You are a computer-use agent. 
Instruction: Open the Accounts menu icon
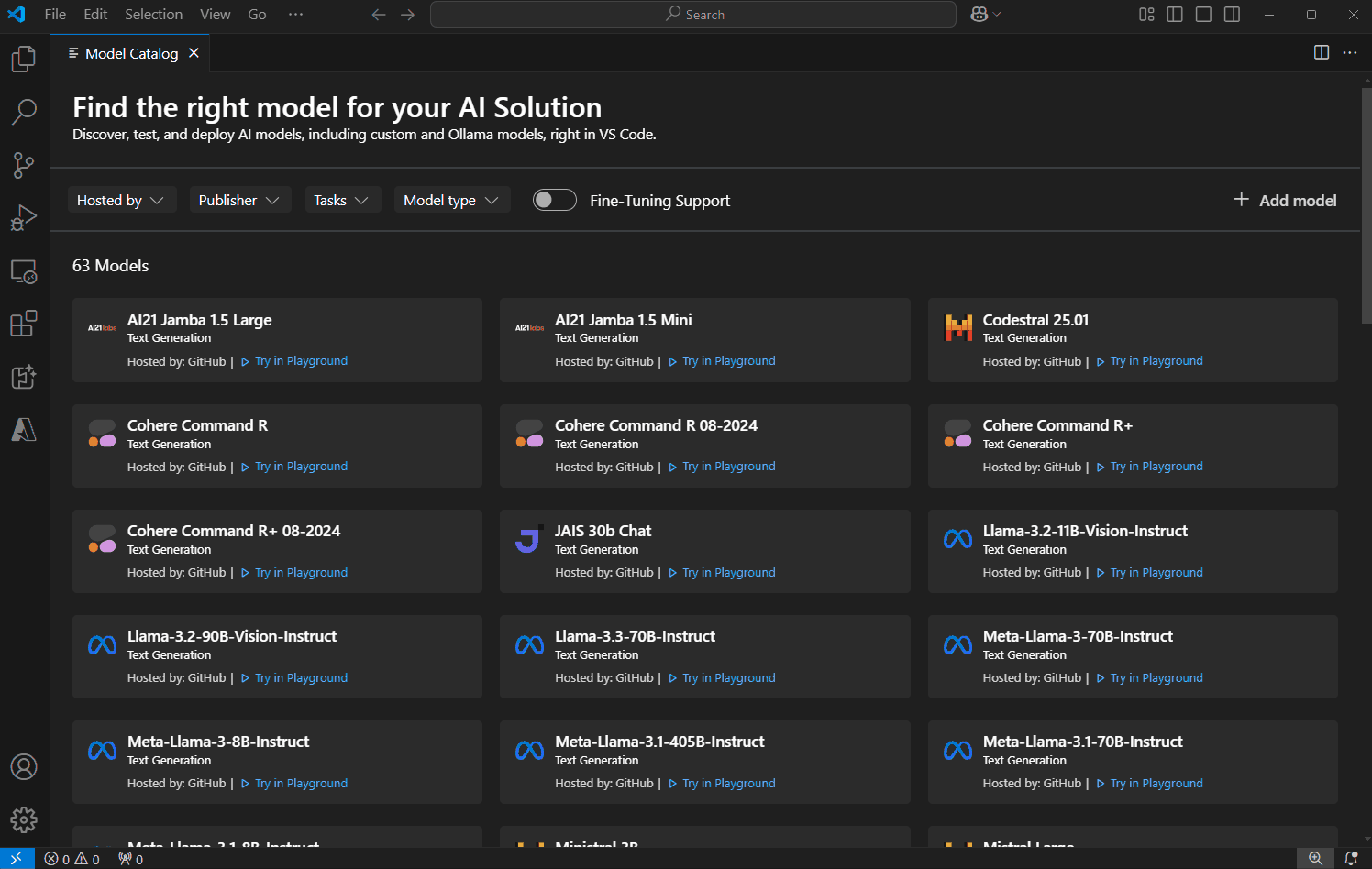[24, 766]
